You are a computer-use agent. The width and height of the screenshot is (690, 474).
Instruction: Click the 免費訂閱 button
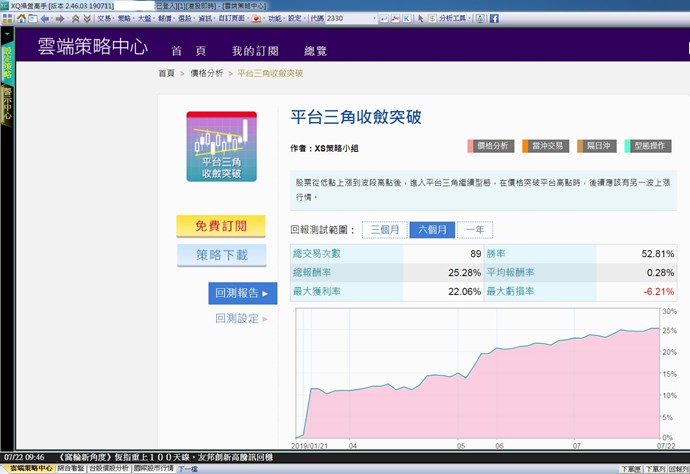(x=221, y=226)
